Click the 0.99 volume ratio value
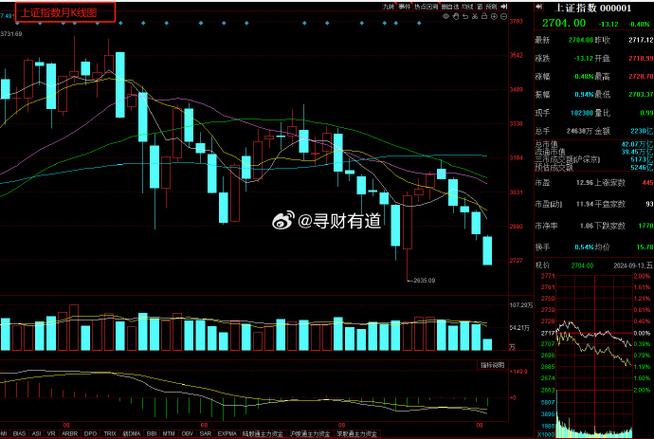 (646, 113)
